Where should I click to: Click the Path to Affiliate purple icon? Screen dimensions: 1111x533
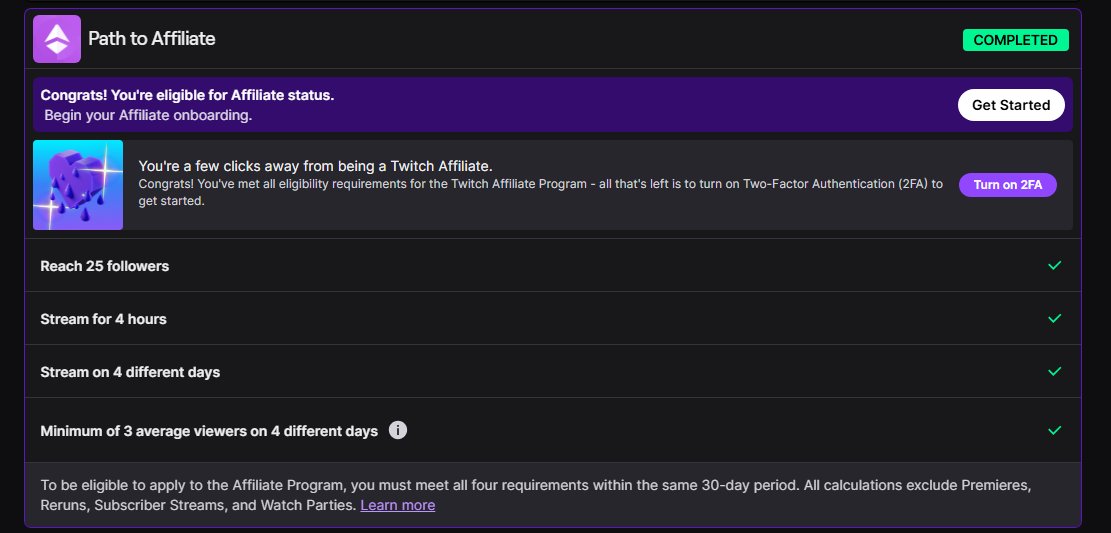57,39
